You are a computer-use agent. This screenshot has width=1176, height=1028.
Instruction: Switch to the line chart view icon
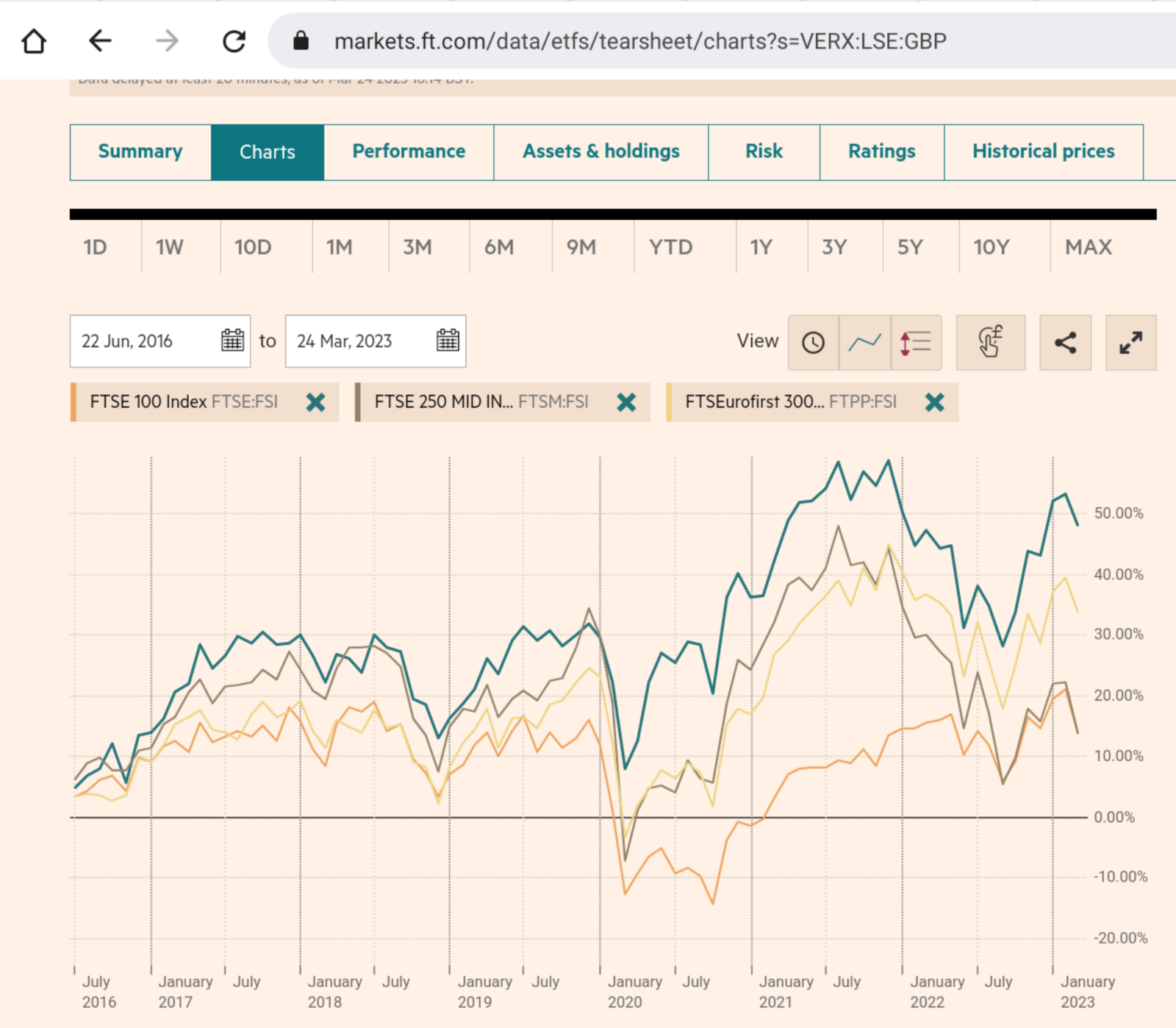tap(864, 341)
